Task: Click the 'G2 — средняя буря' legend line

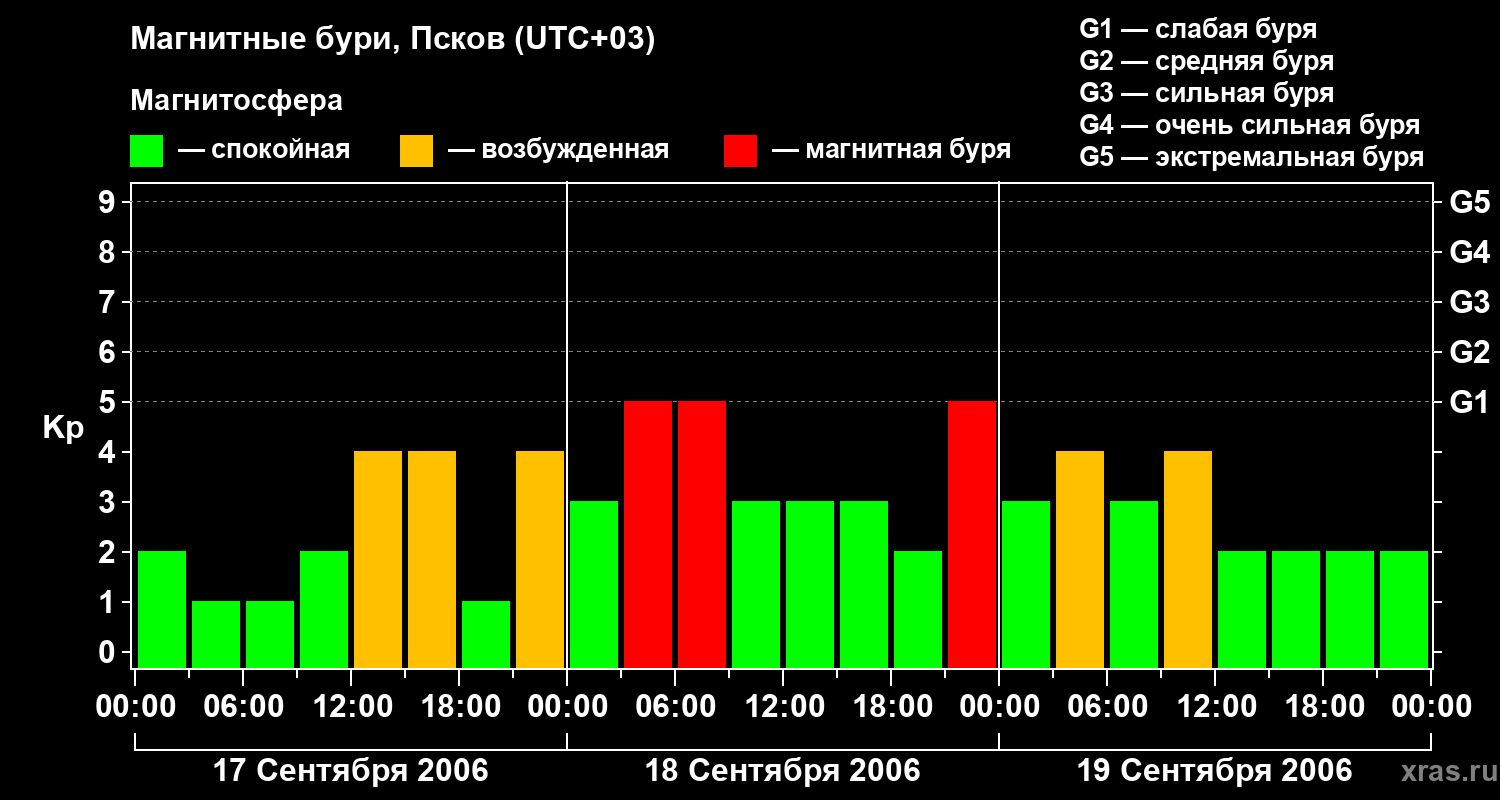Action: [1206, 61]
